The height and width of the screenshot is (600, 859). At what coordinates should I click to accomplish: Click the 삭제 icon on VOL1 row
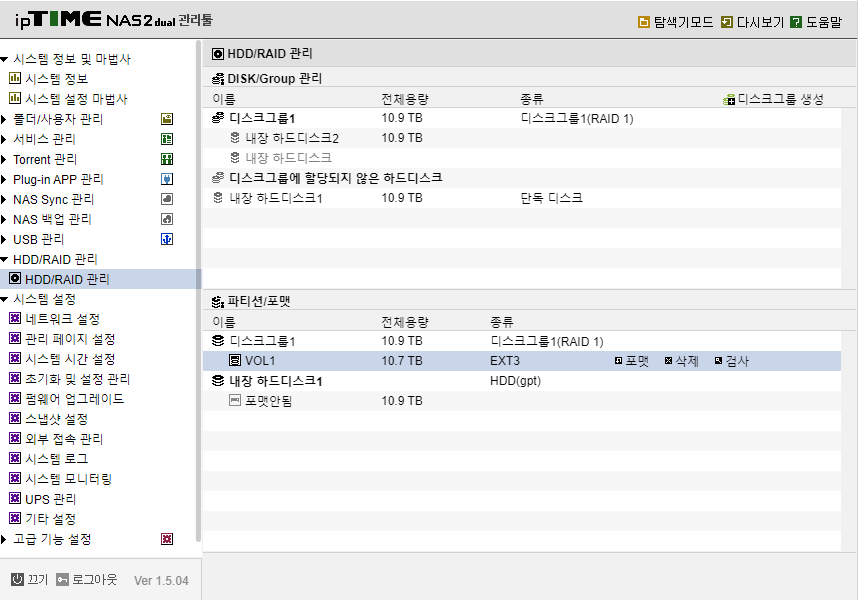(668, 361)
